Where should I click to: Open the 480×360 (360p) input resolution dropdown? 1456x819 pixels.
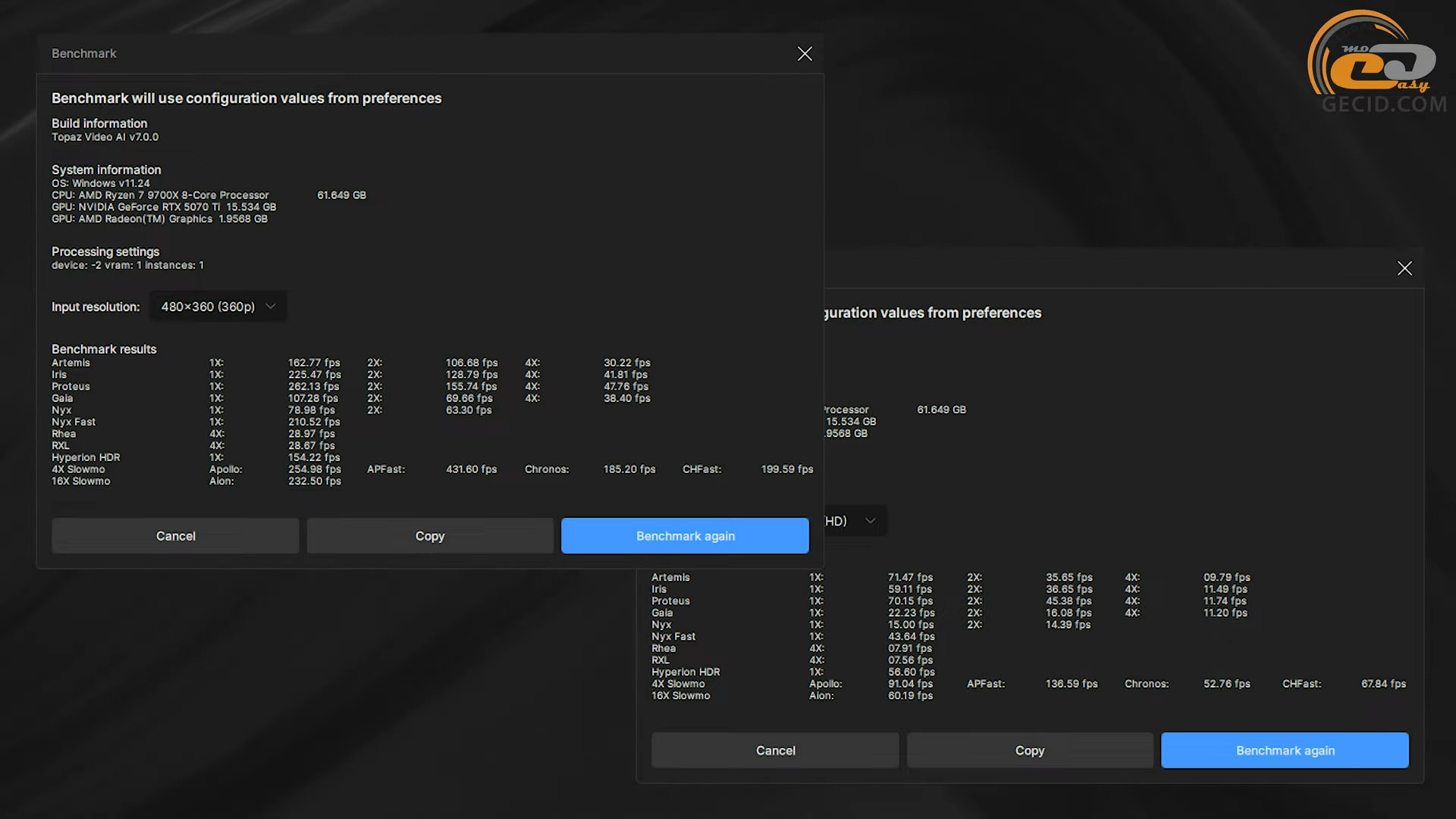tap(218, 306)
